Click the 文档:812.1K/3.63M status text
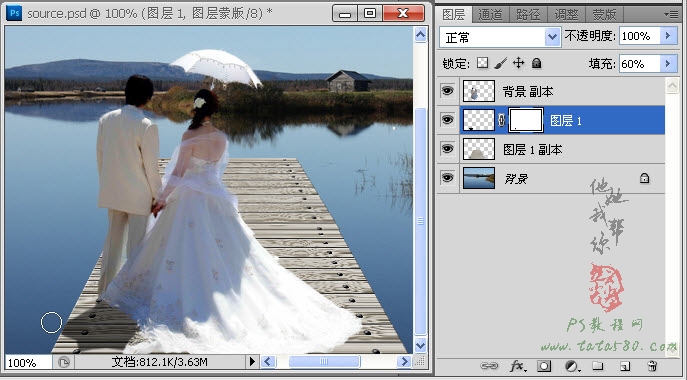Image resolution: width=687 pixels, height=380 pixels. click(x=159, y=362)
